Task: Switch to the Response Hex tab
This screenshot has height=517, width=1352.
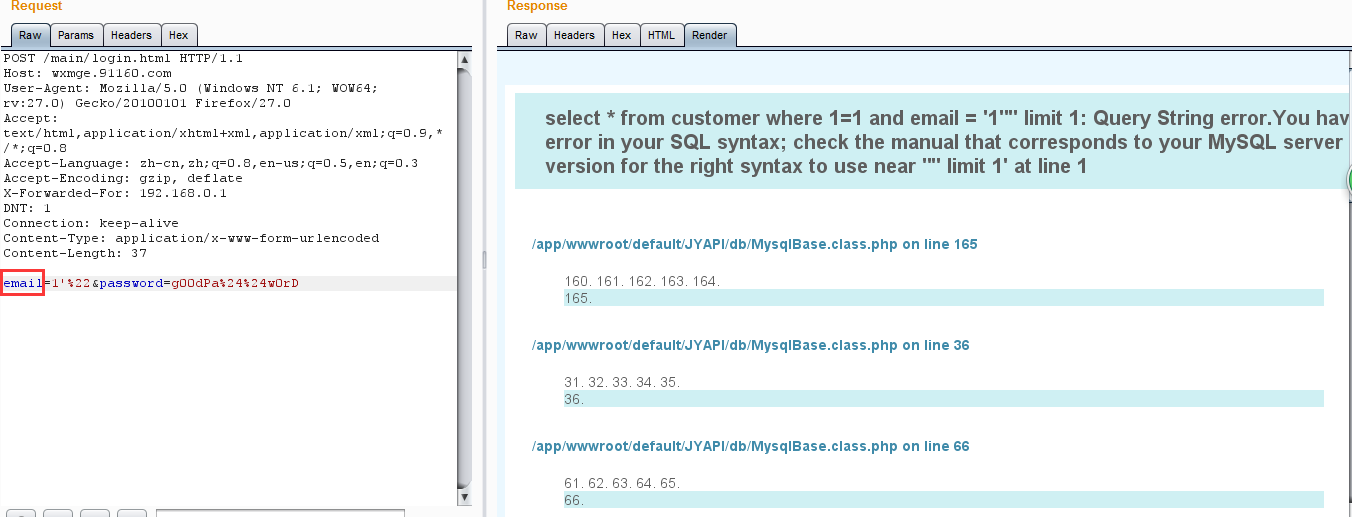Action: [x=621, y=35]
